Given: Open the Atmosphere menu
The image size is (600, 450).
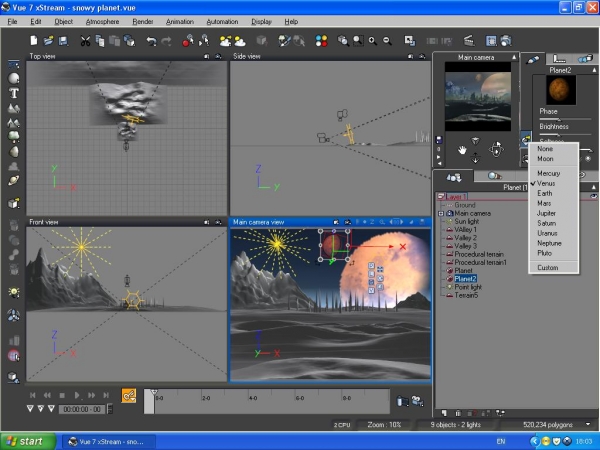Looking at the screenshot, I should (102, 21).
